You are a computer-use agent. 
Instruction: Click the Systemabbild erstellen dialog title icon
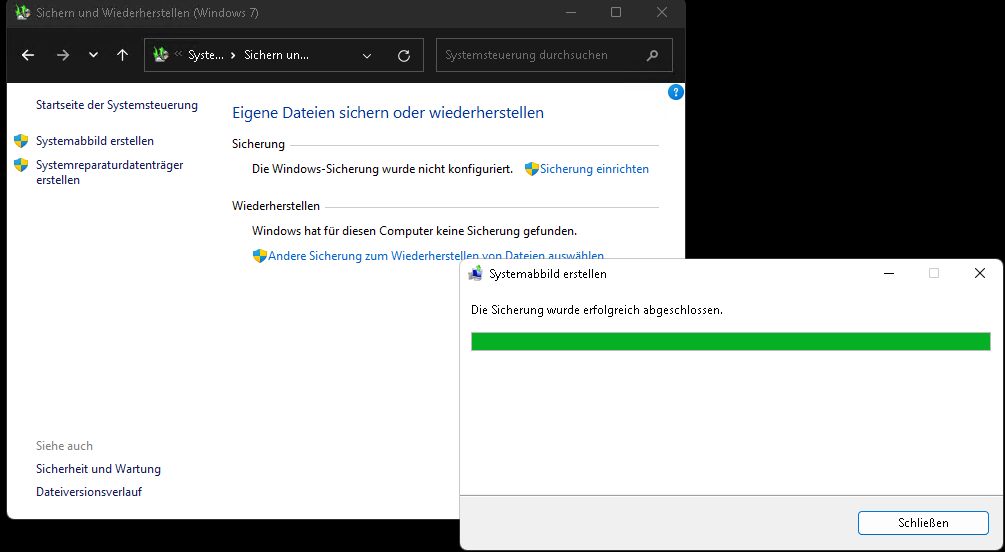tap(475, 274)
